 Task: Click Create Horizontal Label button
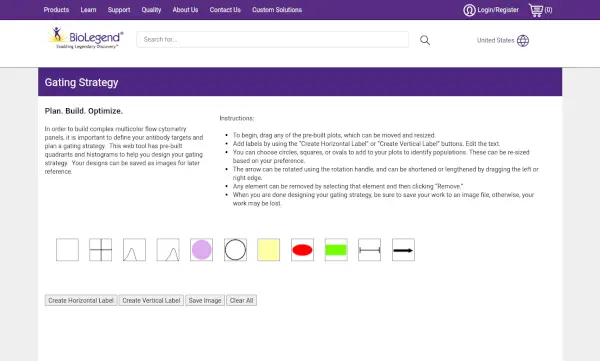(x=81, y=301)
